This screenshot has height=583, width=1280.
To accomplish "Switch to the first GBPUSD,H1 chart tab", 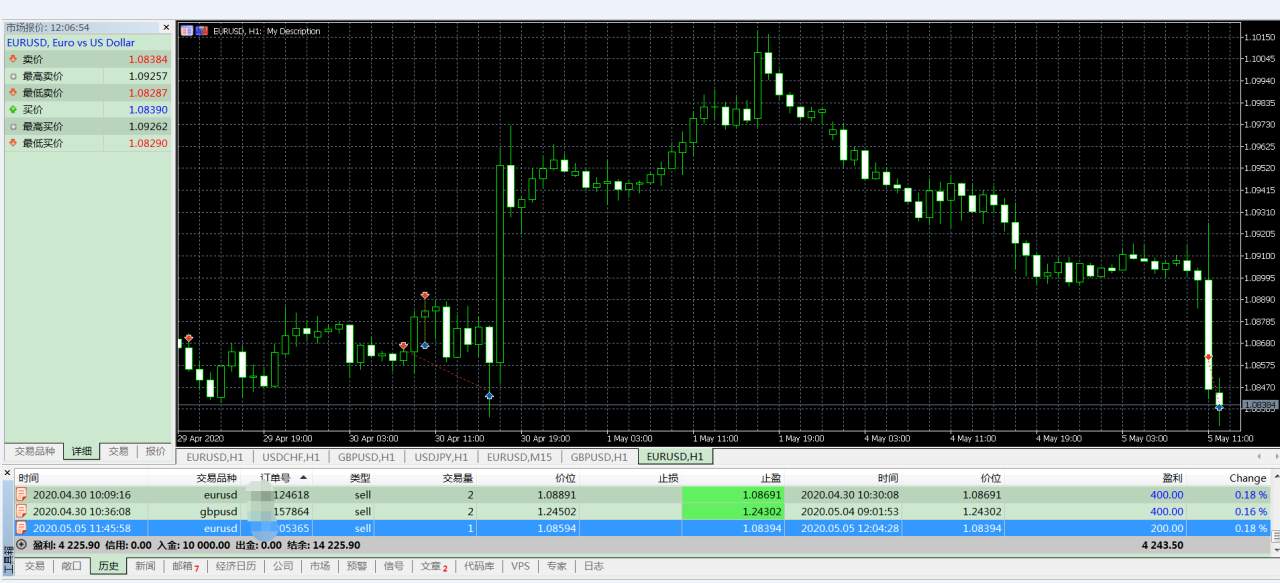I will 367,457.
